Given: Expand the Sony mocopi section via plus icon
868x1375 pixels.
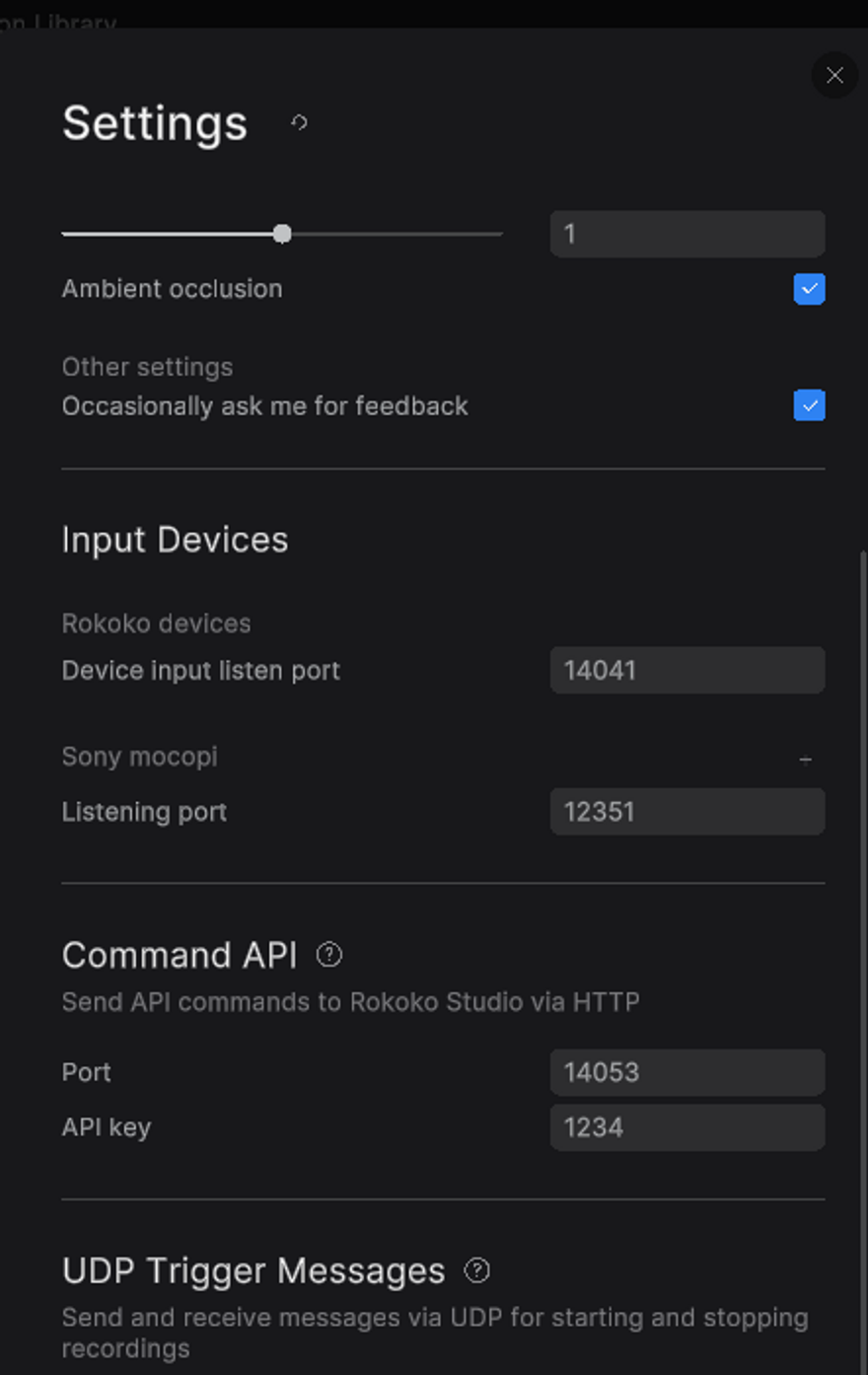Looking at the screenshot, I should [806, 759].
